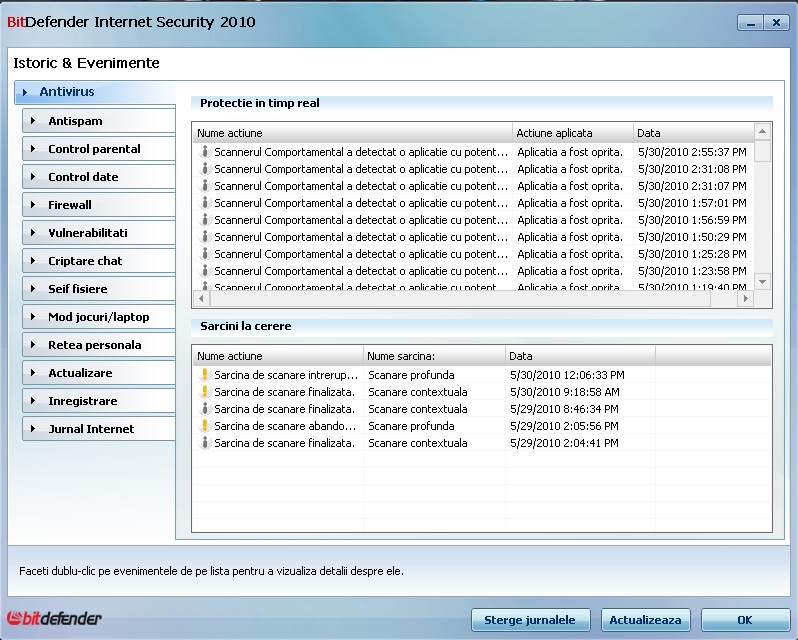Sort real-time events by Data column
Viewport: 798px width, 640px height.
693,133
